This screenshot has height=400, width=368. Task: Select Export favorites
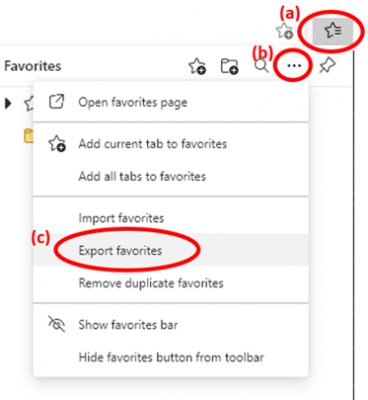coord(171,250)
